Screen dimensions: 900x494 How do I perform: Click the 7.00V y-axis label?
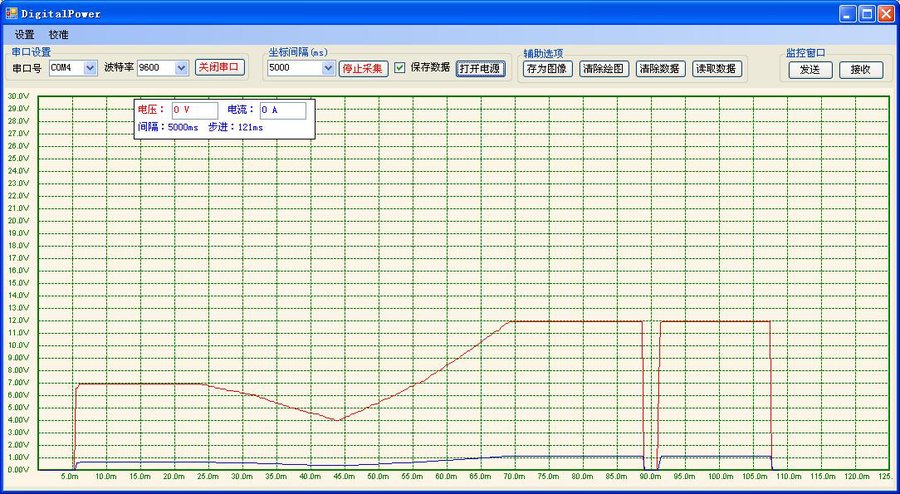pyautogui.click(x=18, y=383)
